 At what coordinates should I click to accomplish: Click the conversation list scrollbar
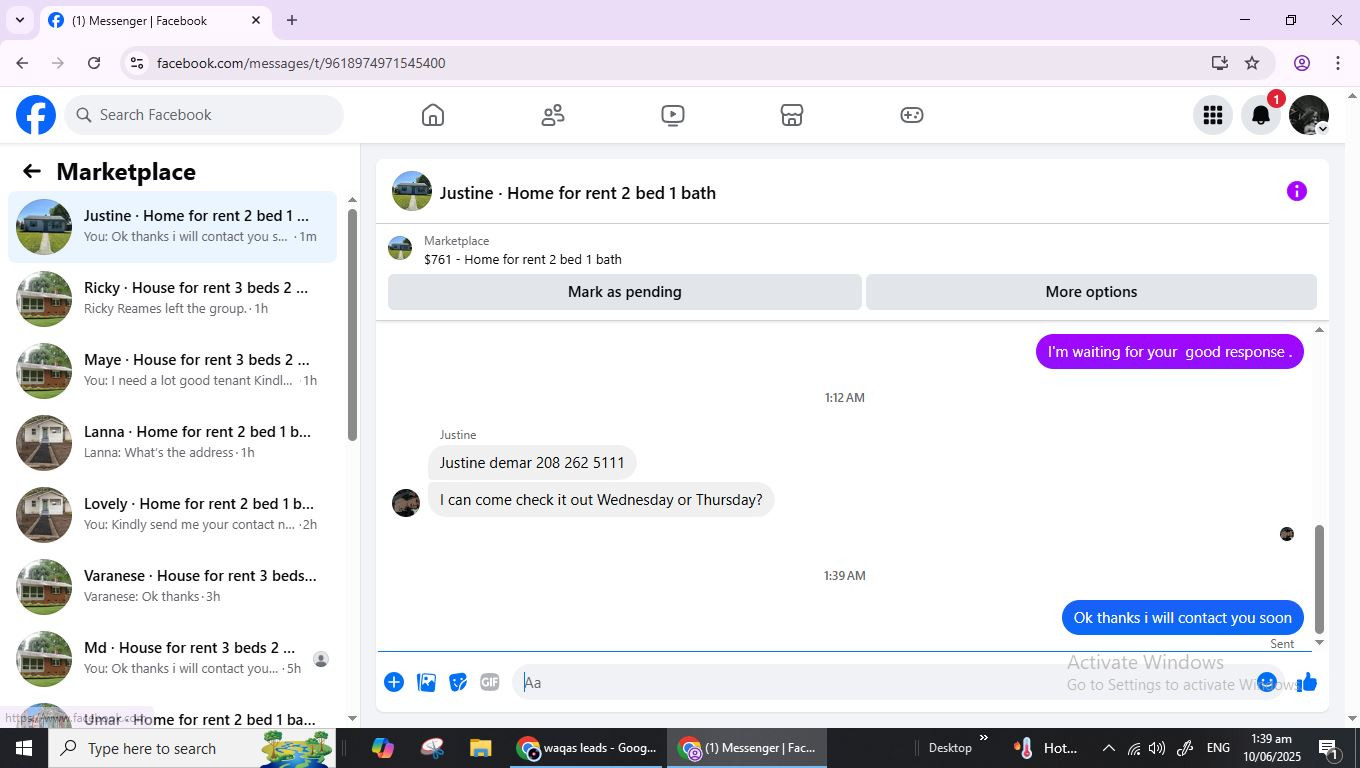(352, 325)
